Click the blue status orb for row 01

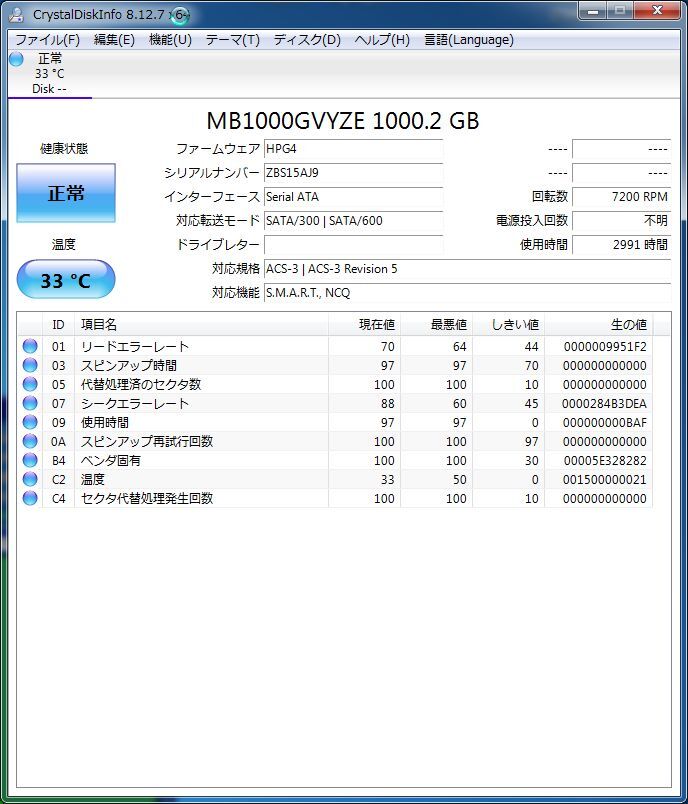(30, 347)
